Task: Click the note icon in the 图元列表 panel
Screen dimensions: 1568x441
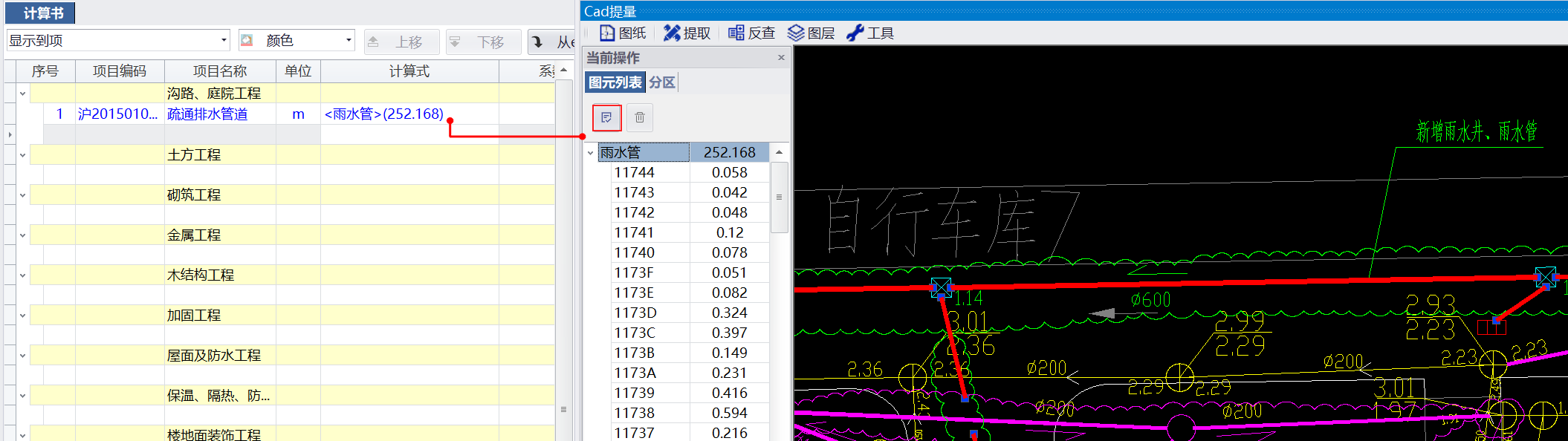Action: coord(606,117)
